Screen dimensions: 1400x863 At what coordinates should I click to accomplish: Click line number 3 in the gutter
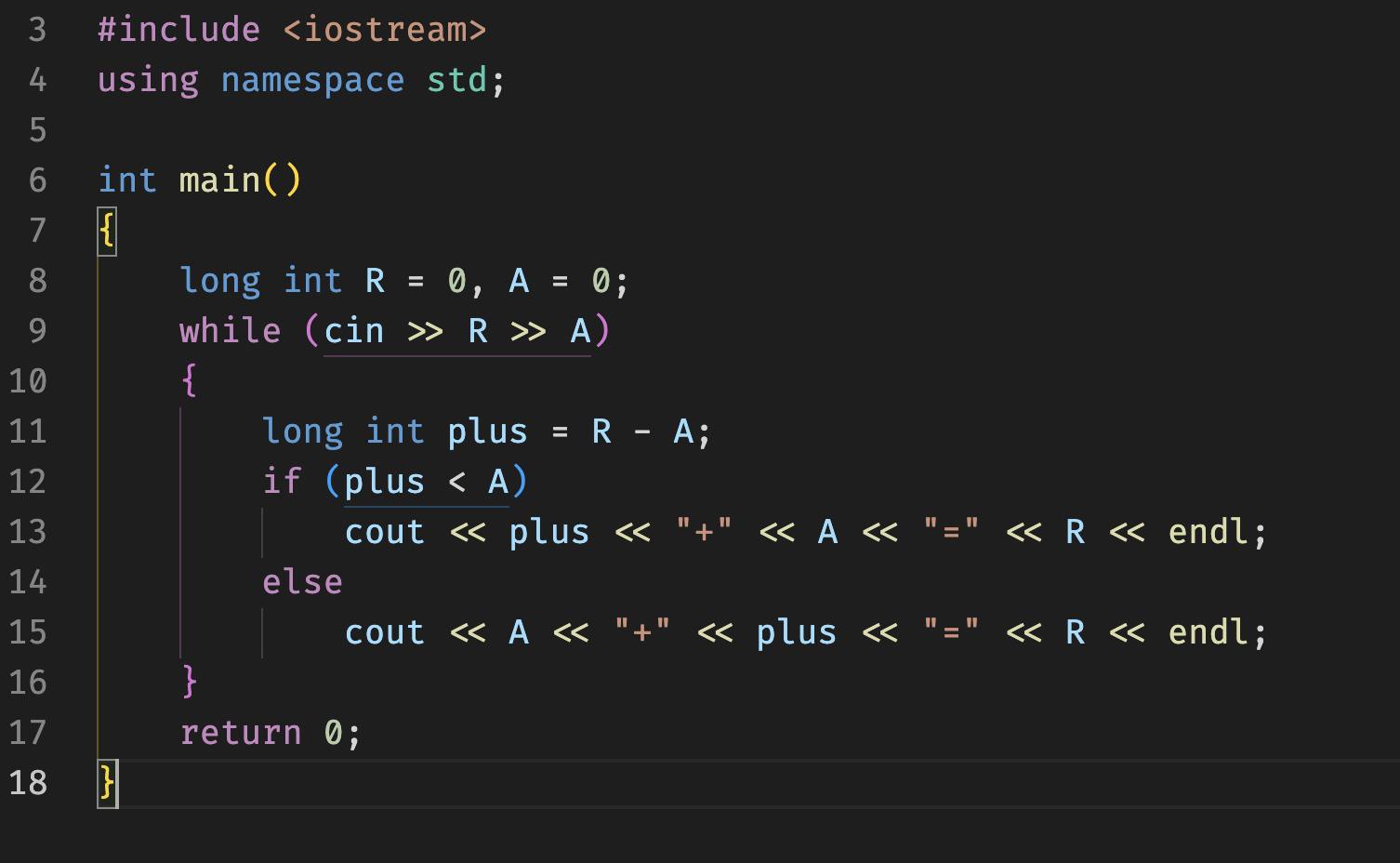(37, 30)
